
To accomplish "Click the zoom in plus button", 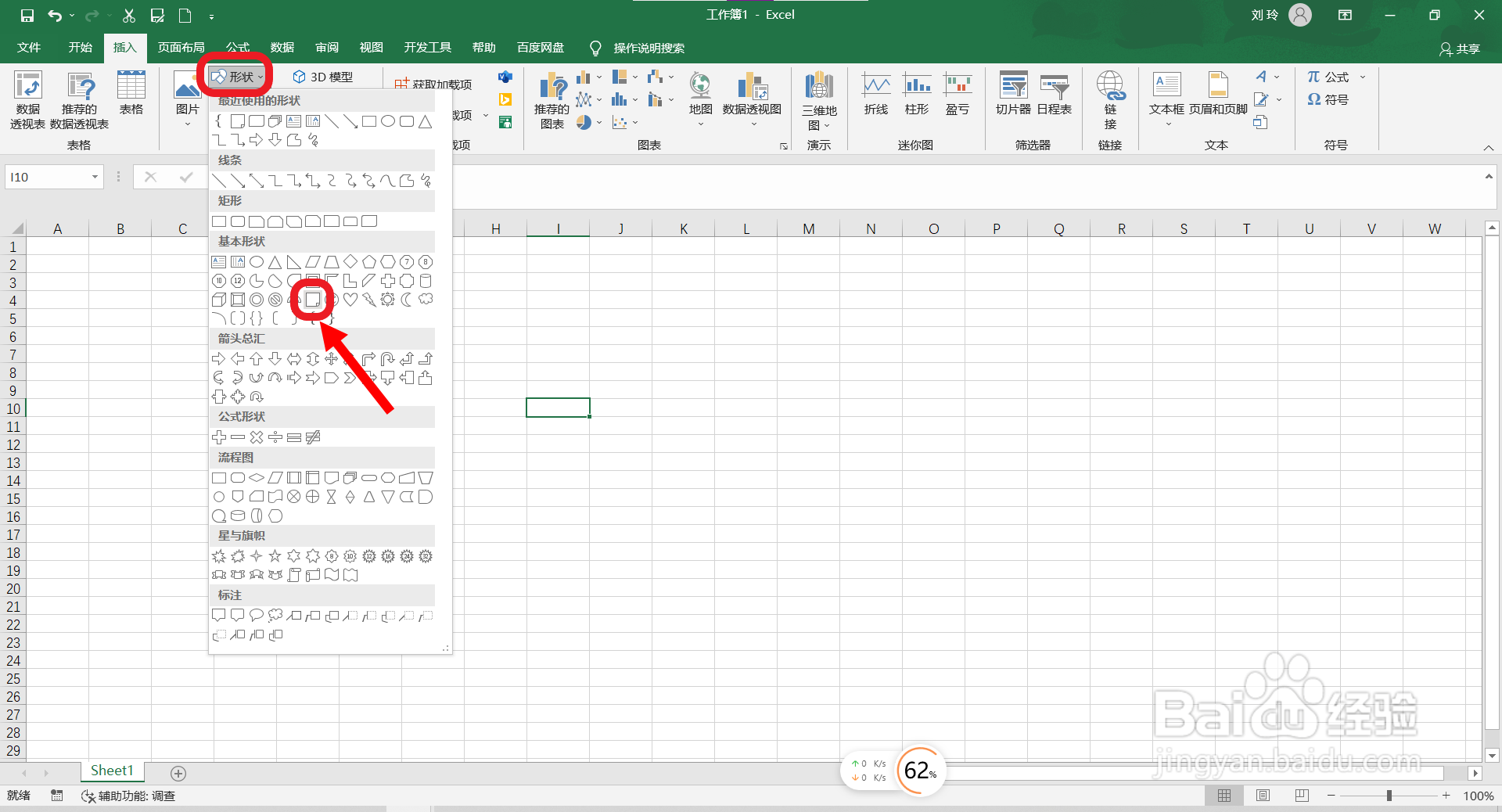I will 1446,796.
